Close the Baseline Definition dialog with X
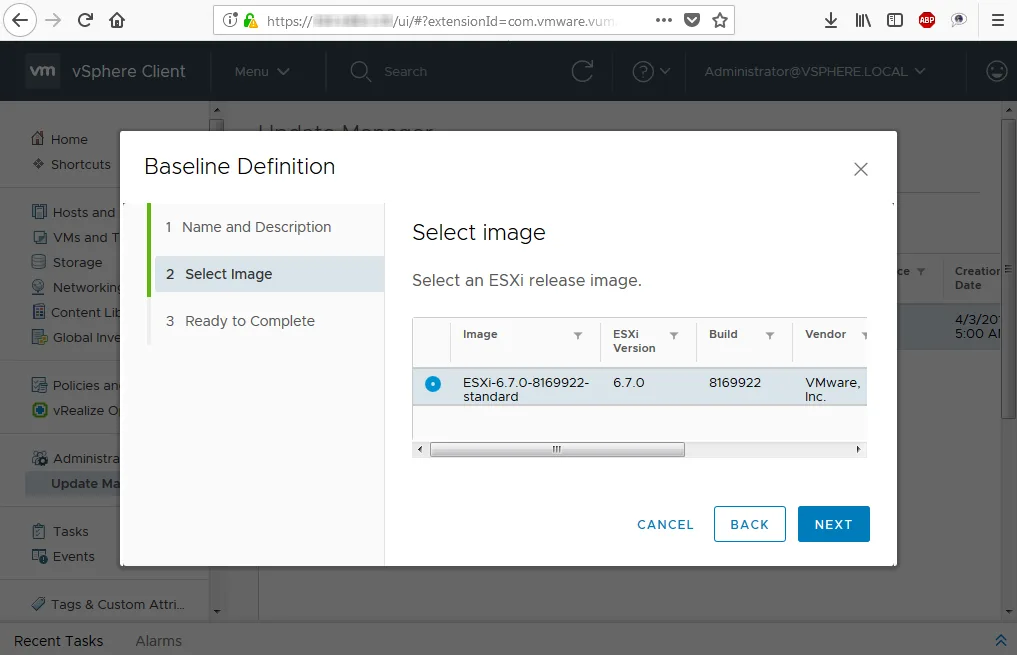The width and height of the screenshot is (1017, 655). point(861,169)
